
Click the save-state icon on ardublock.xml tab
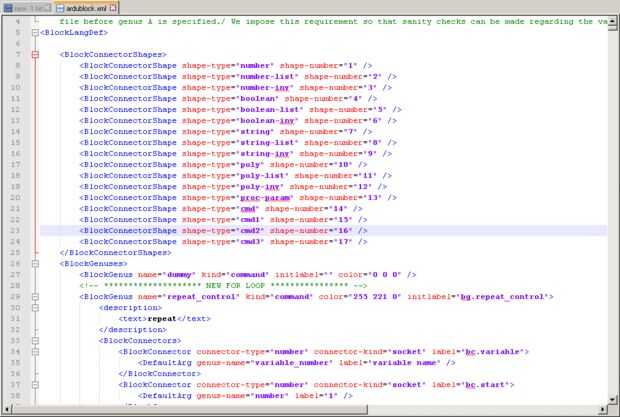coord(60,8)
